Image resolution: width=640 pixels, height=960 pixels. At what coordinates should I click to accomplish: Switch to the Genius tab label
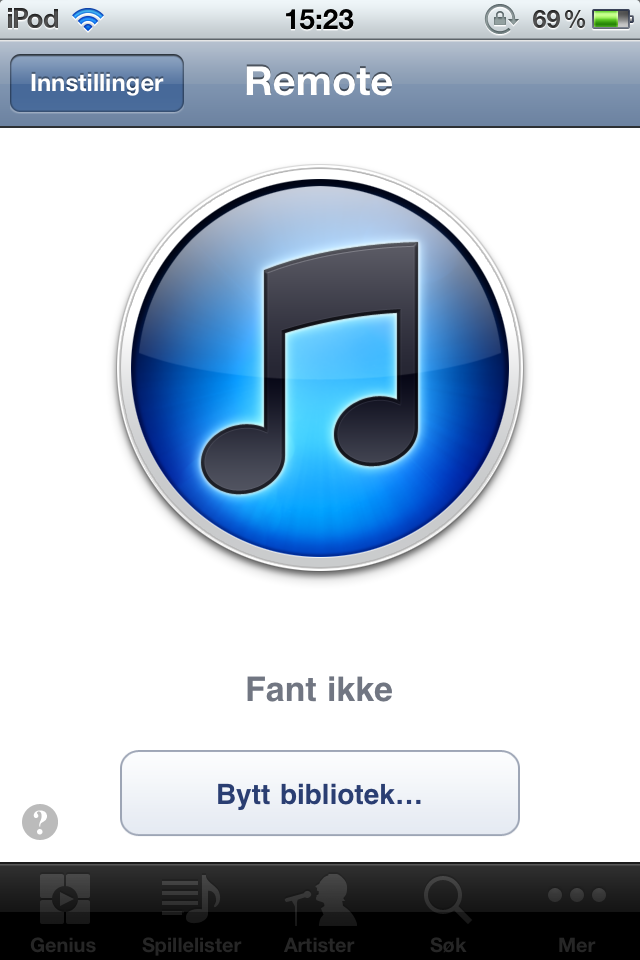point(63,945)
